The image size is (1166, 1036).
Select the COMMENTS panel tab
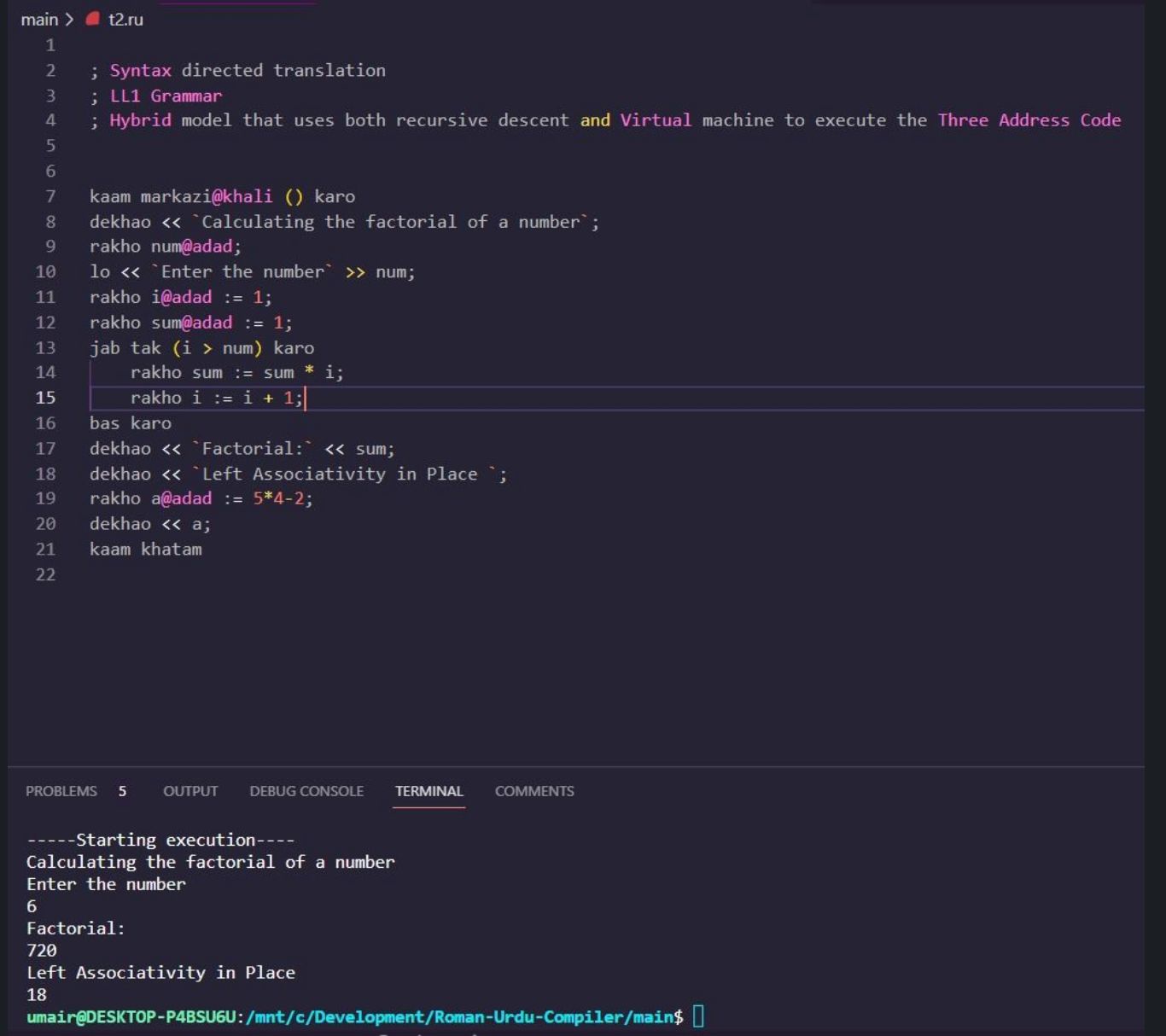click(x=533, y=791)
